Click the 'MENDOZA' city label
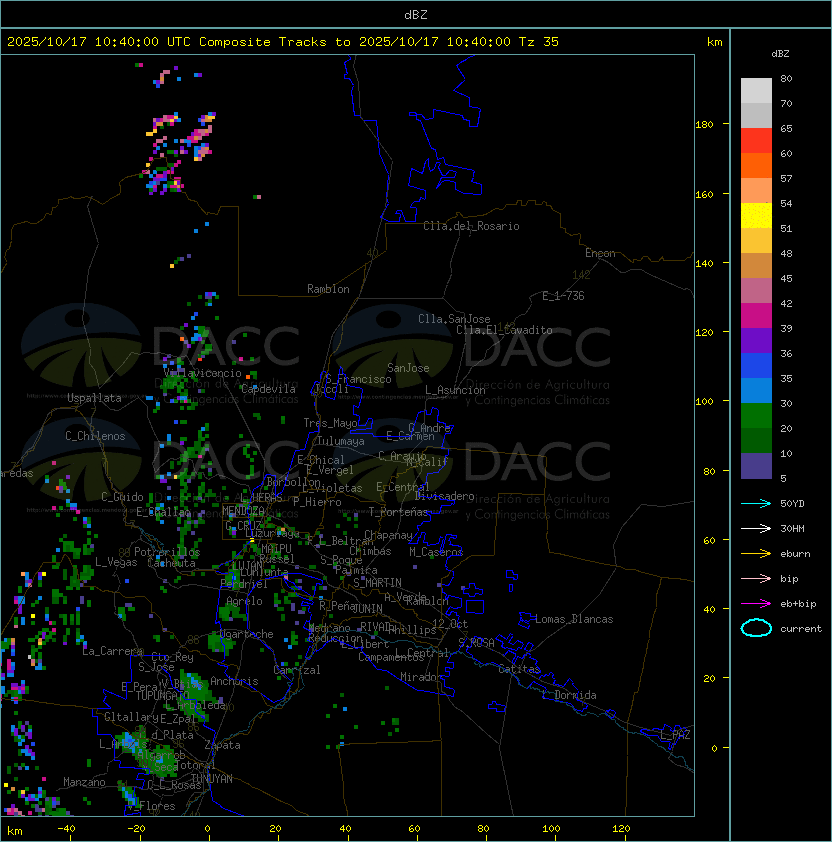 (243, 511)
